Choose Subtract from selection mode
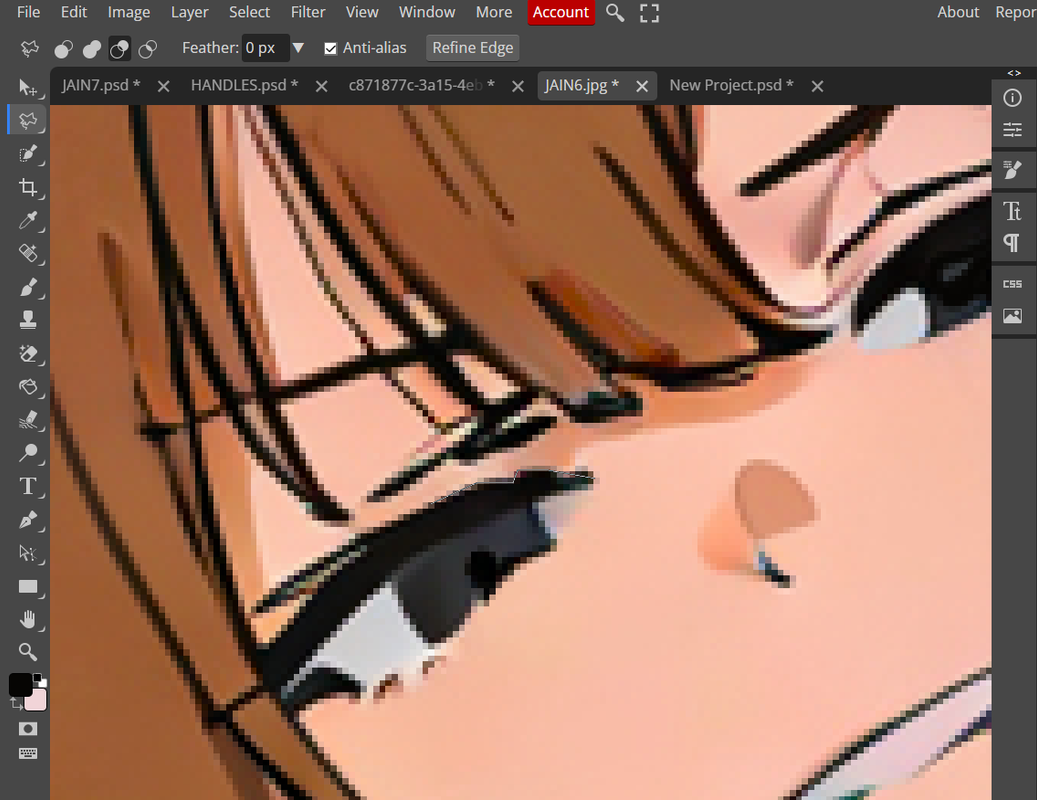 click(120, 49)
